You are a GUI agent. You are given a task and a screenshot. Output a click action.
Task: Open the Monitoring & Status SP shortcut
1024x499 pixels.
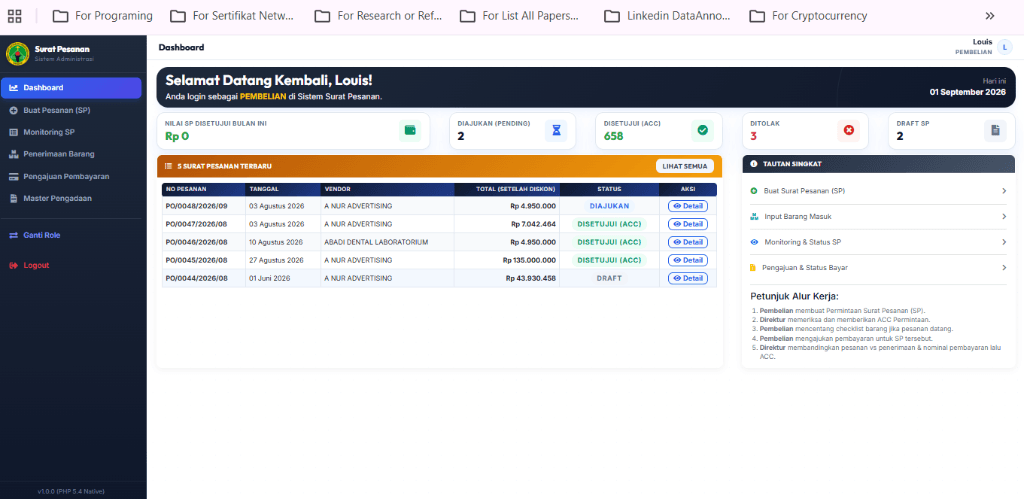coord(878,242)
